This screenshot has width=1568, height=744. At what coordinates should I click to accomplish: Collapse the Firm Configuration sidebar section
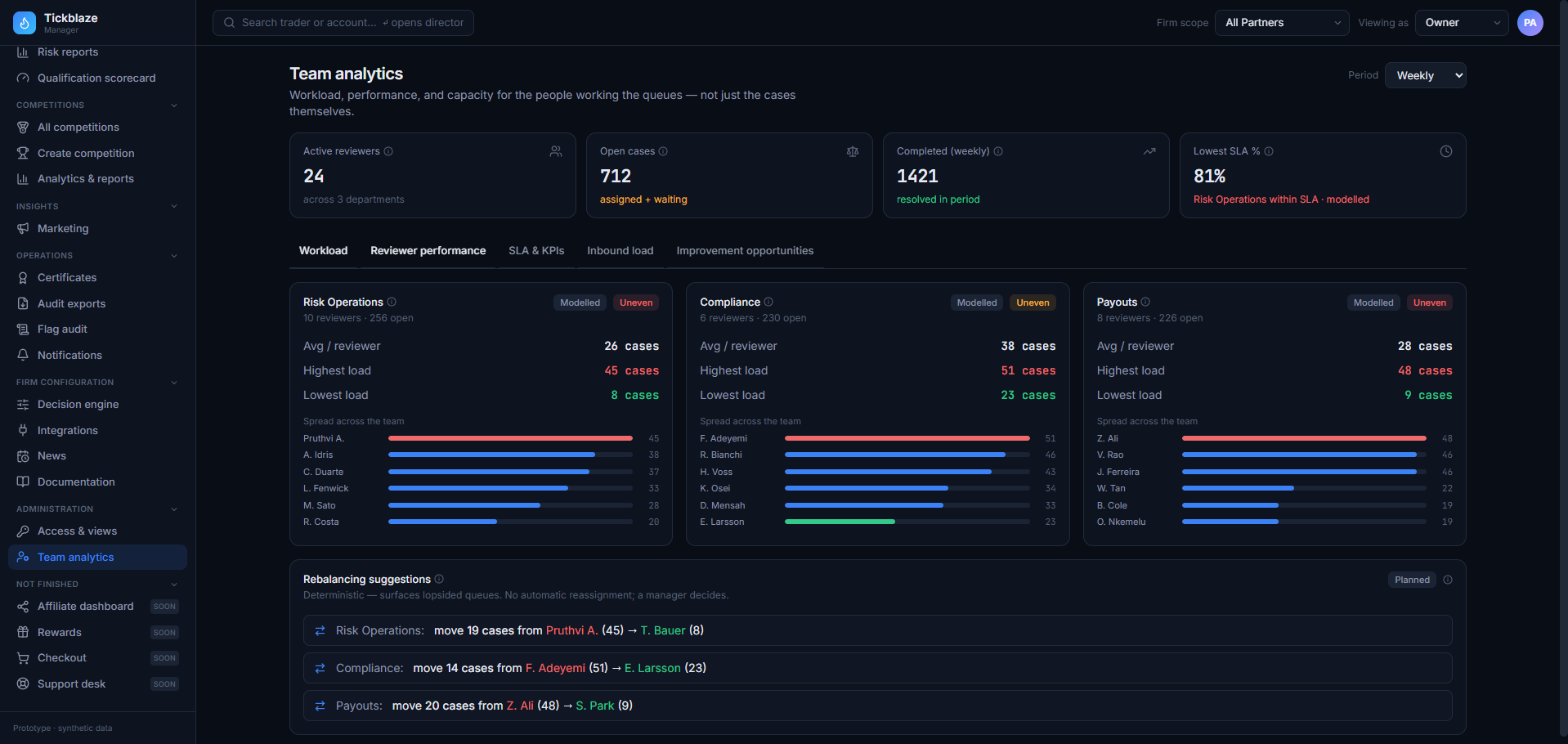click(x=173, y=383)
